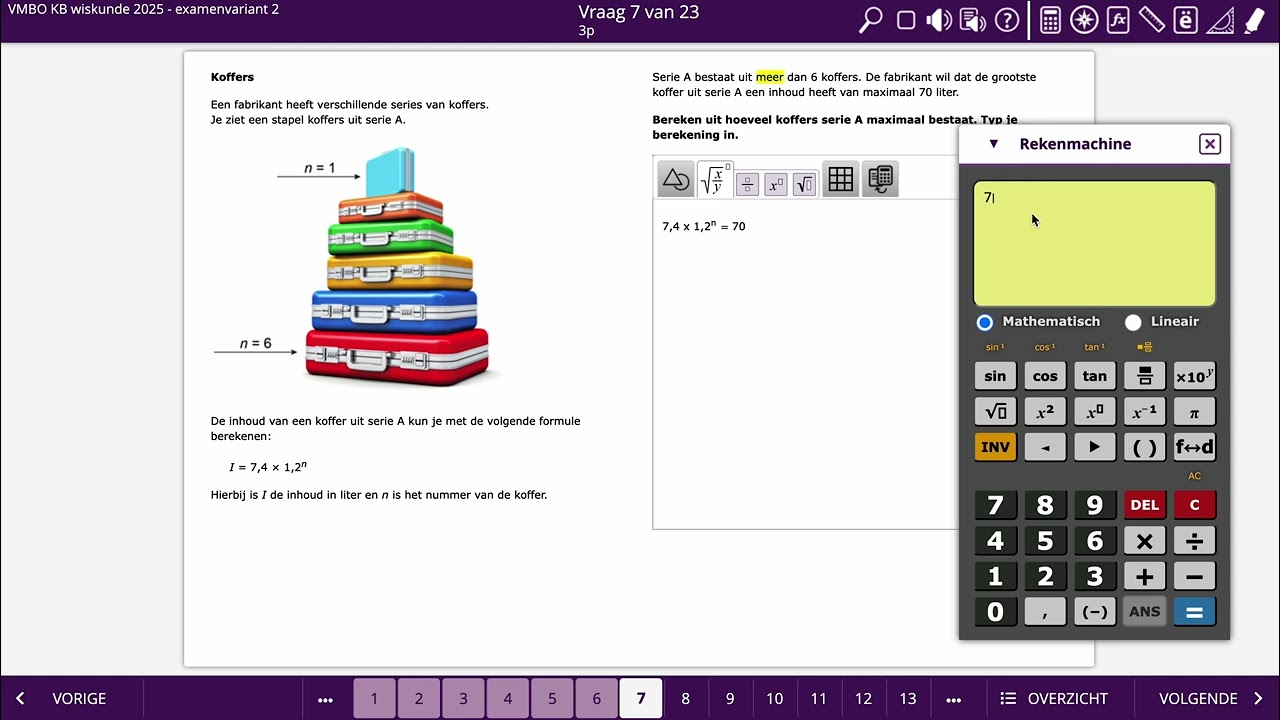Screen dimensions: 1280x720
Task: Open the formula editor tab
Action: click(x=715, y=180)
